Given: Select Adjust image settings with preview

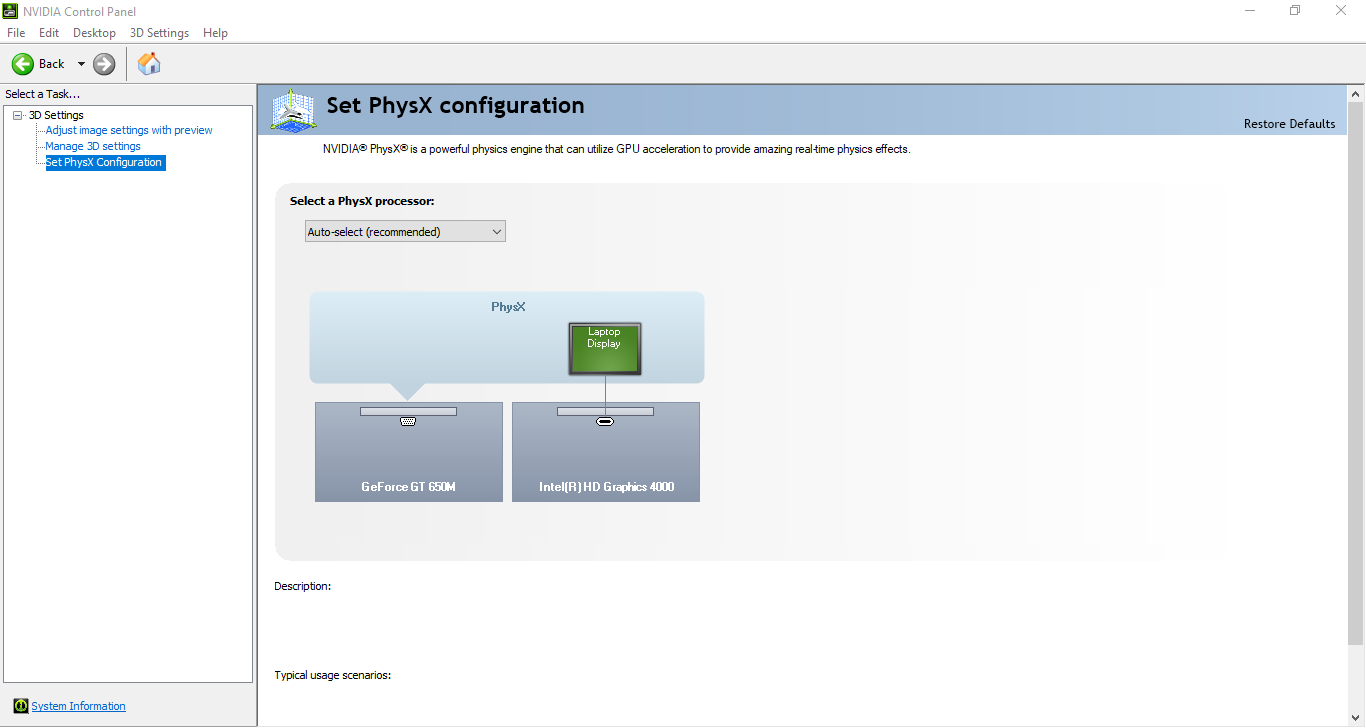Looking at the screenshot, I should (129, 130).
